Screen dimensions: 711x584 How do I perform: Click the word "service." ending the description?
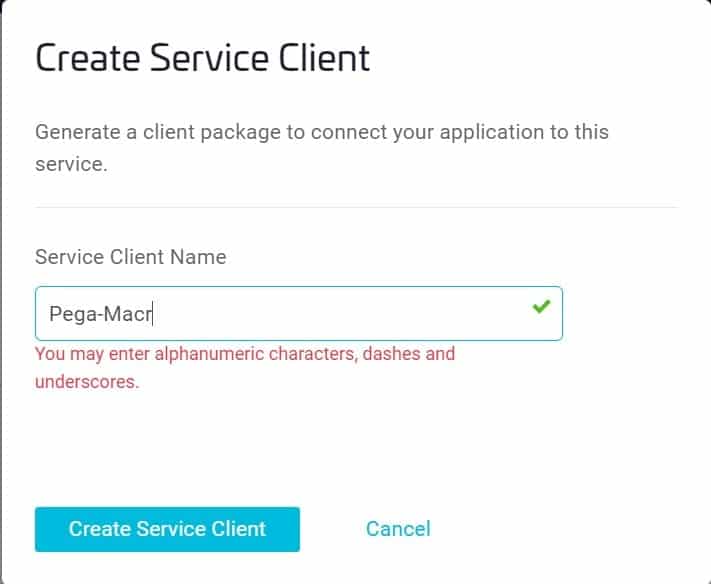click(70, 163)
